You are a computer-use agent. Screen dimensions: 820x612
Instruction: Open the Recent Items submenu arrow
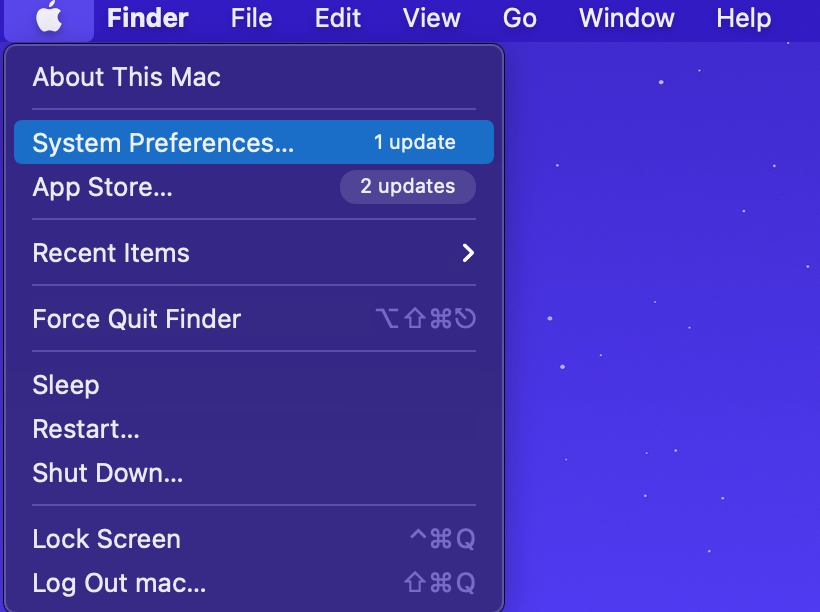click(x=467, y=253)
